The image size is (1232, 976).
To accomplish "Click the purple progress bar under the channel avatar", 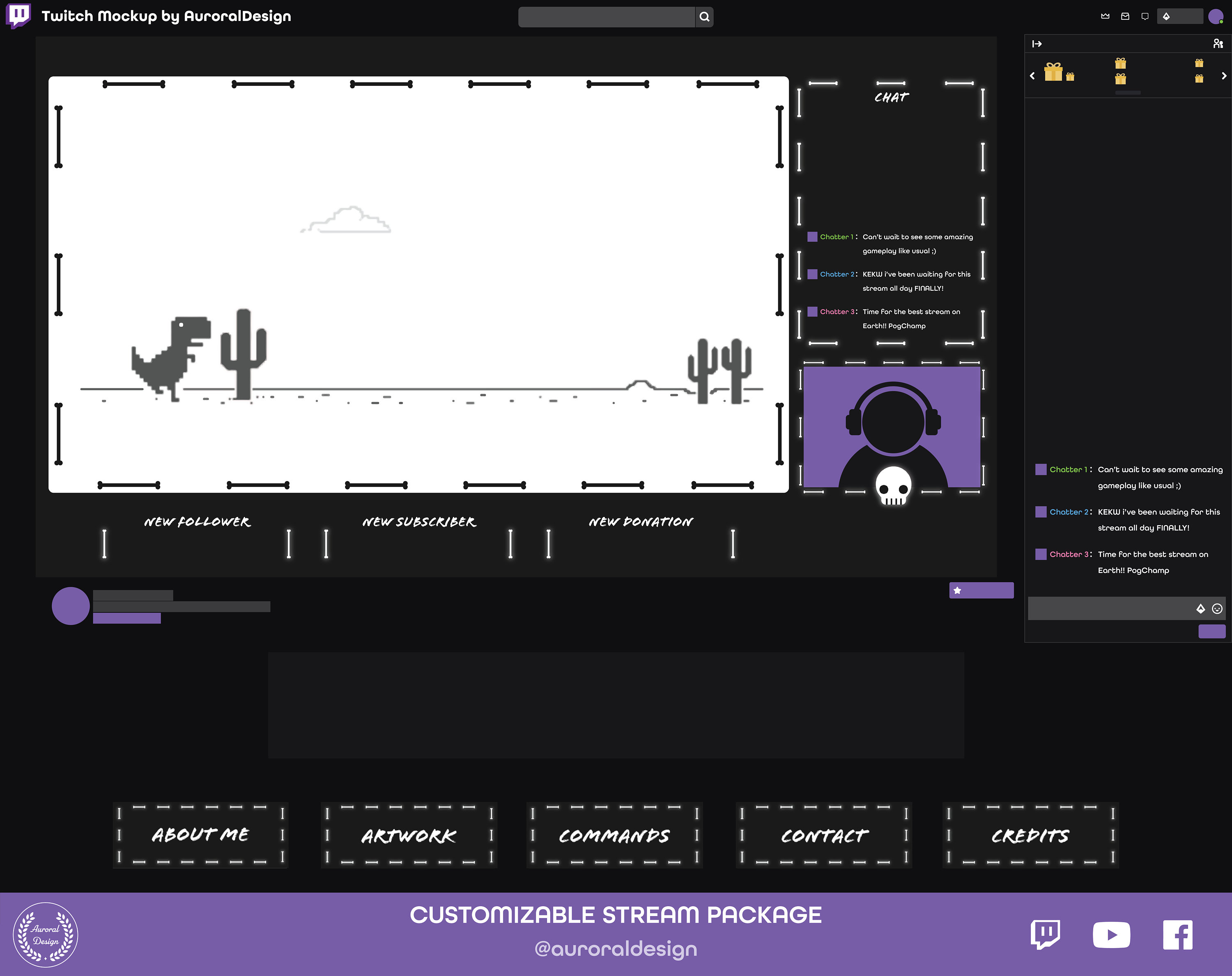I will click(127, 618).
